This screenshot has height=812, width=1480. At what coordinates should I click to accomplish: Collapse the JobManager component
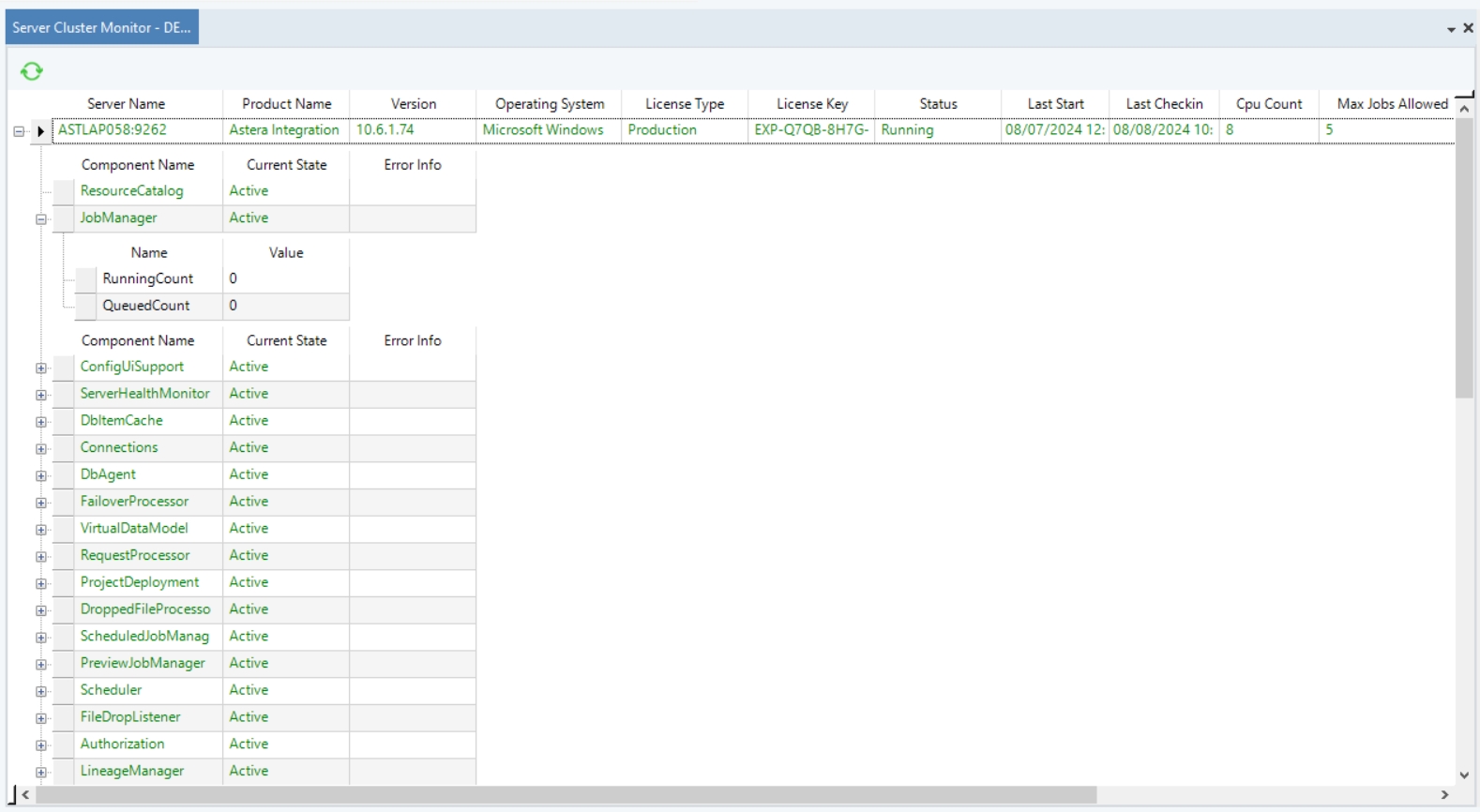click(41, 219)
